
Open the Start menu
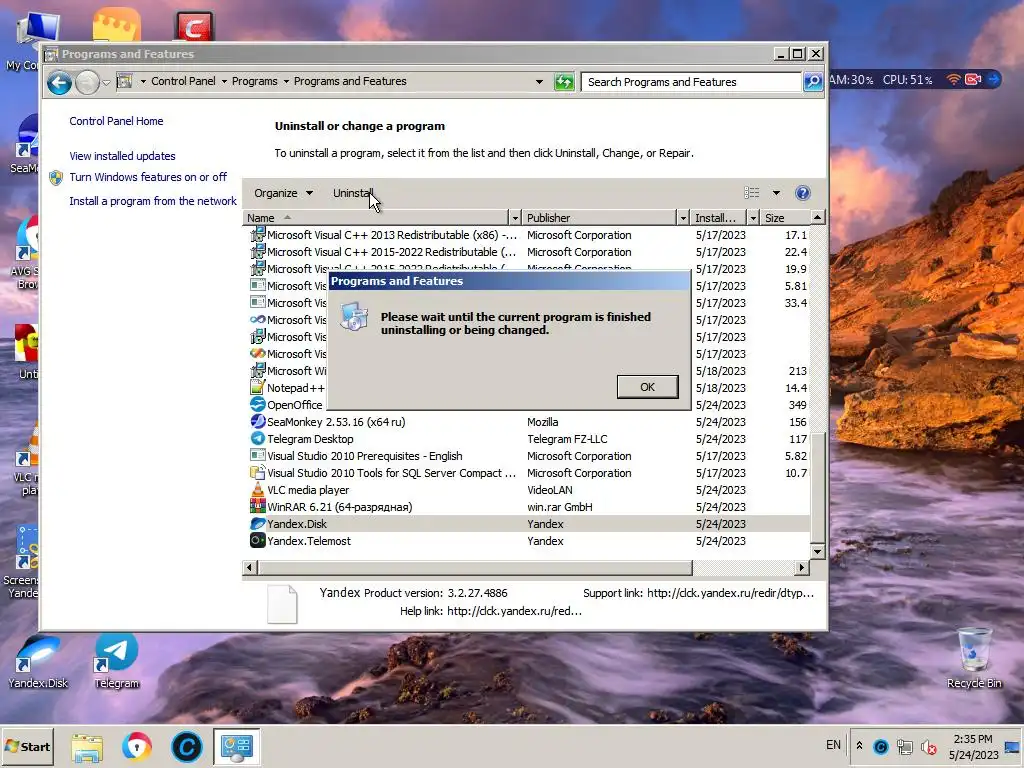(x=27, y=746)
